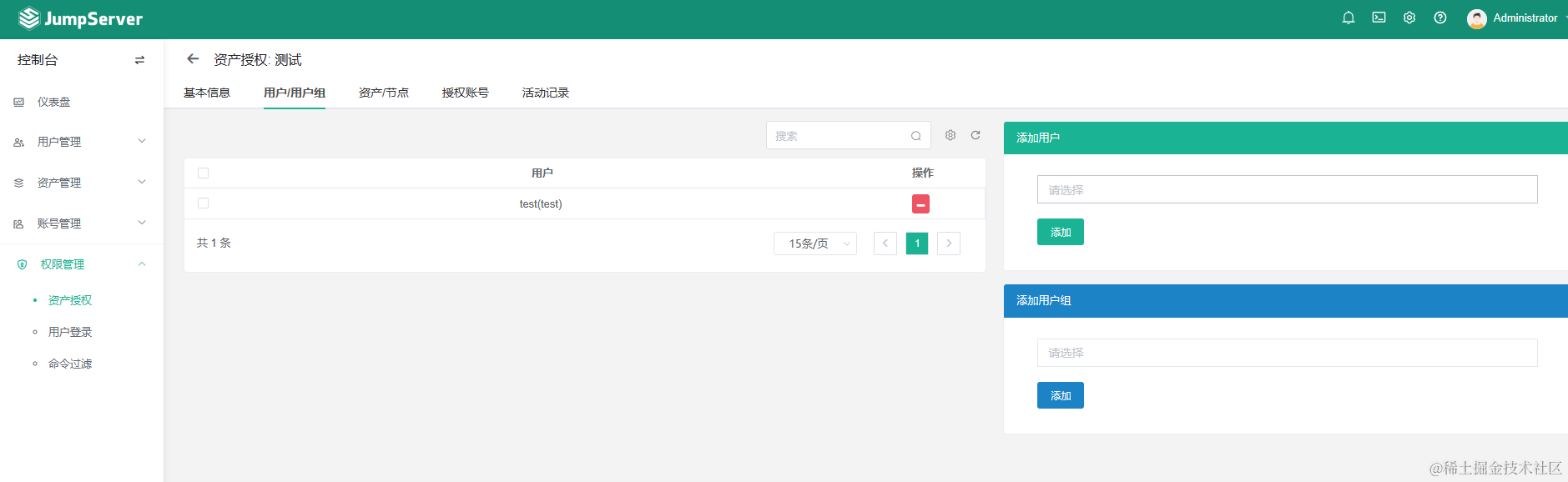Switch to the 资产/节点 tab

pos(384,93)
